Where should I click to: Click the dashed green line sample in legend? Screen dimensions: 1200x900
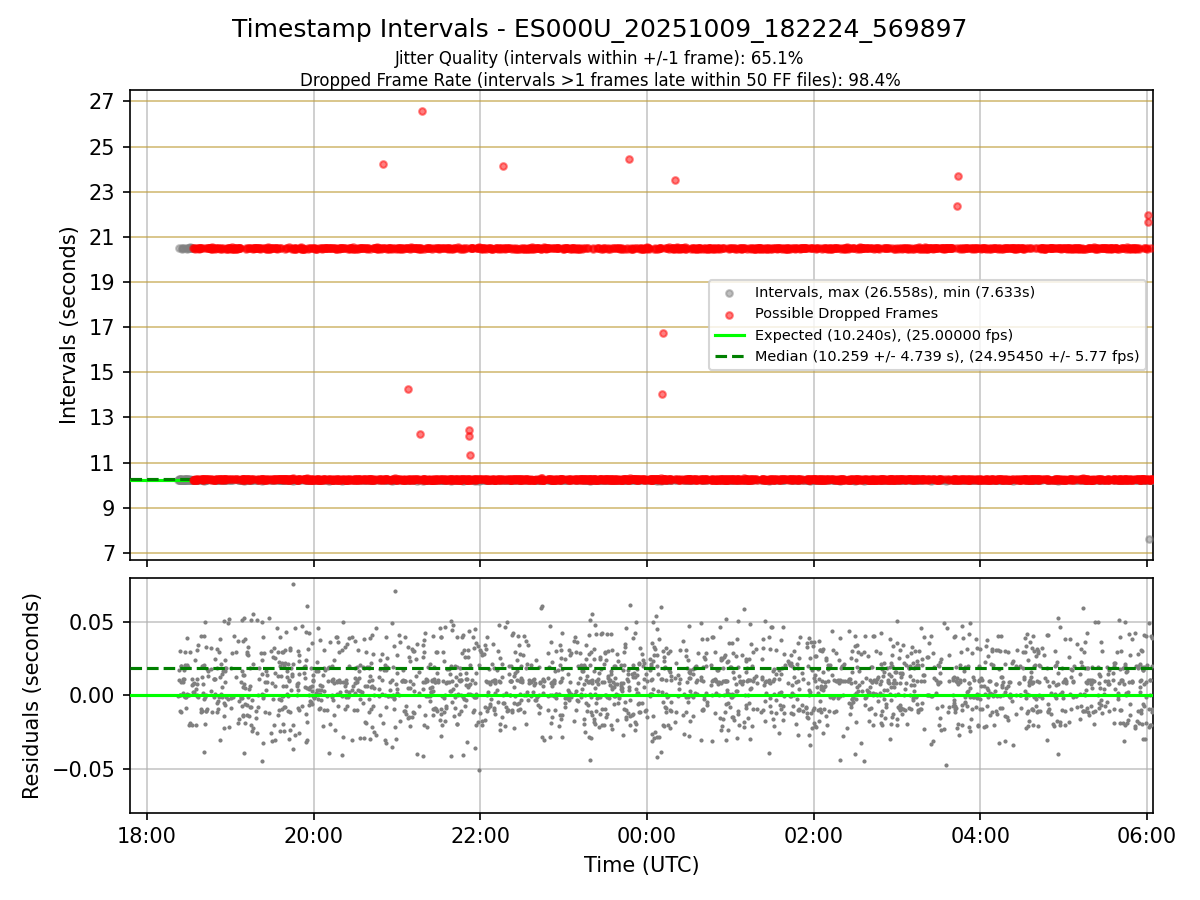tap(729, 356)
